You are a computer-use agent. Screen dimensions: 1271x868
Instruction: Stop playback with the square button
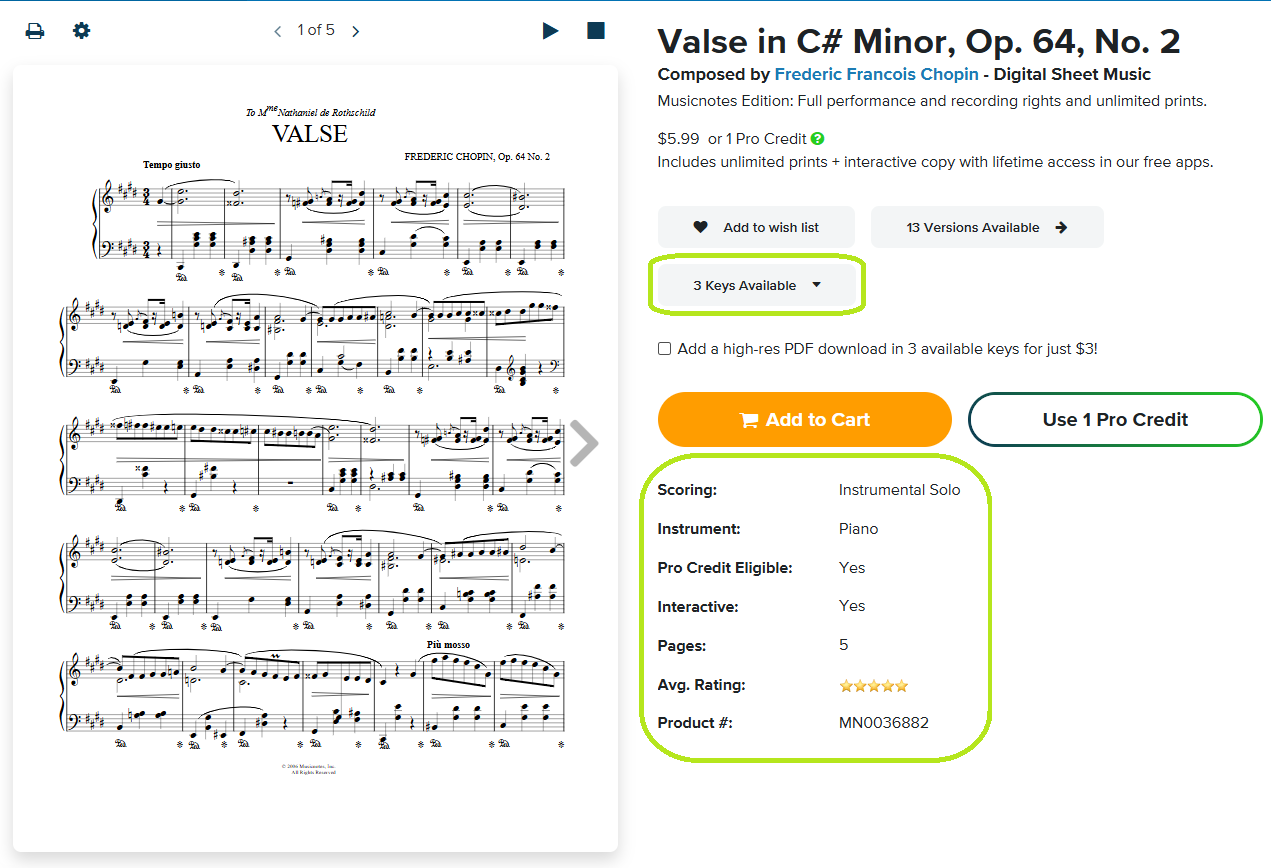point(596,30)
